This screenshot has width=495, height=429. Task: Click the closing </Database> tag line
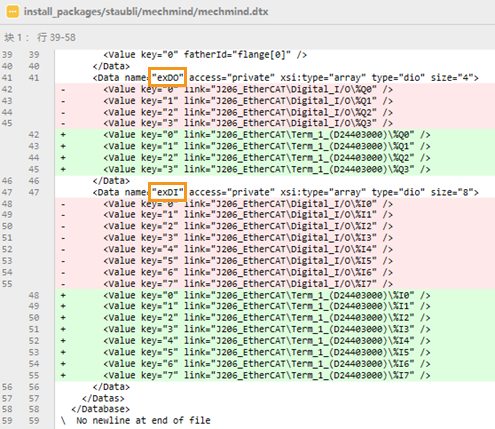click(x=100, y=409)
